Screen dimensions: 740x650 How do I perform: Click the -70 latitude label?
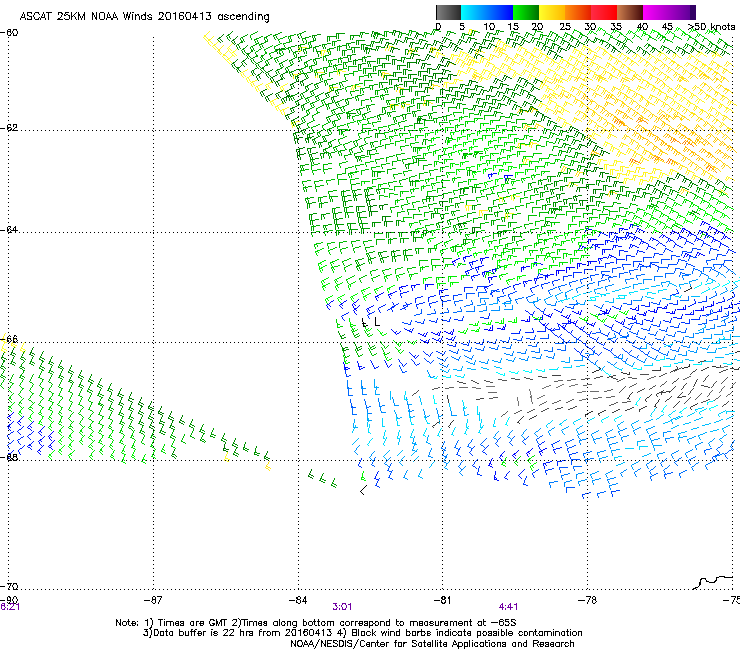click(9, 586)
